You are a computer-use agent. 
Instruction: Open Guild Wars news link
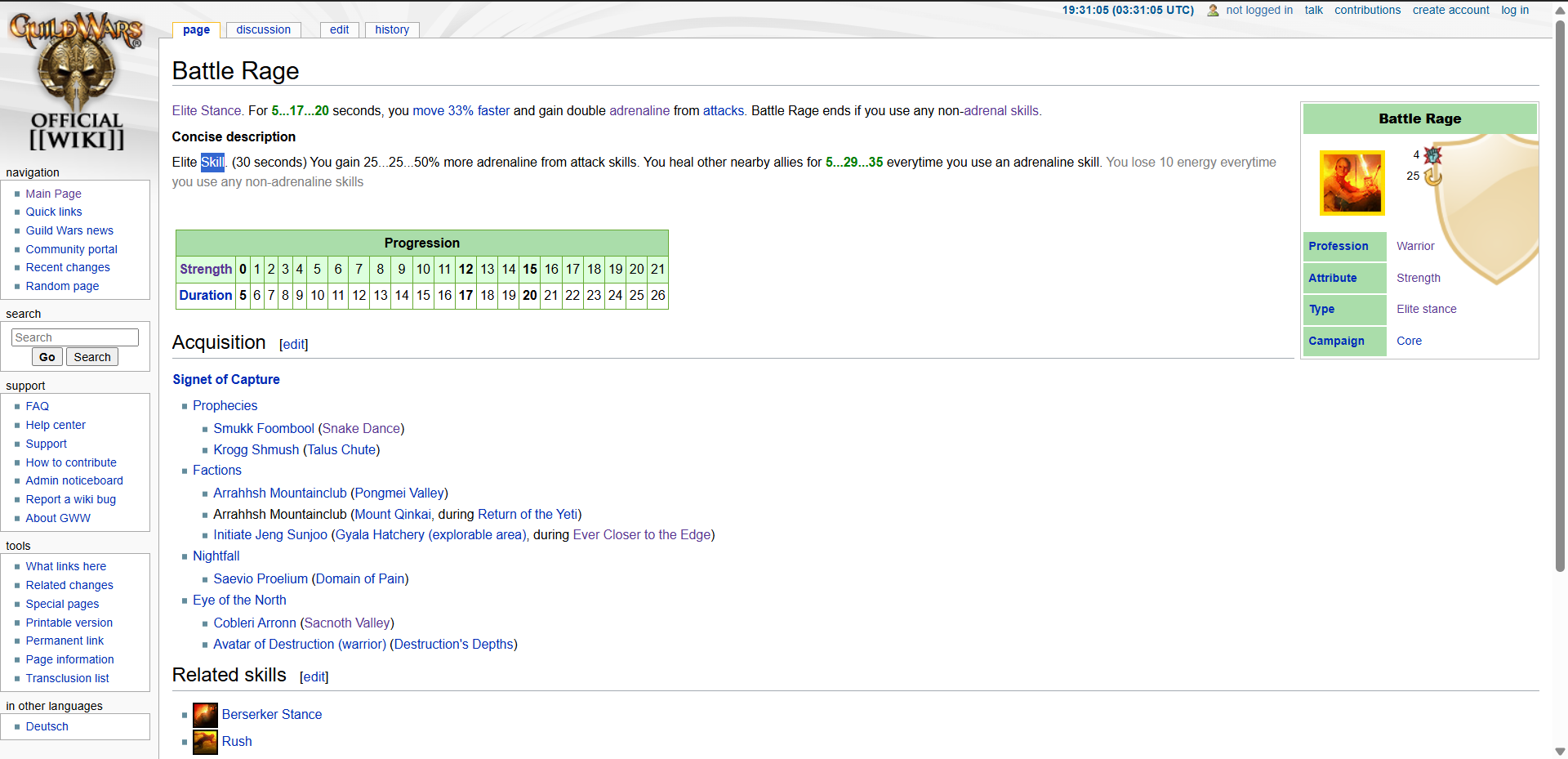point(69,230)
